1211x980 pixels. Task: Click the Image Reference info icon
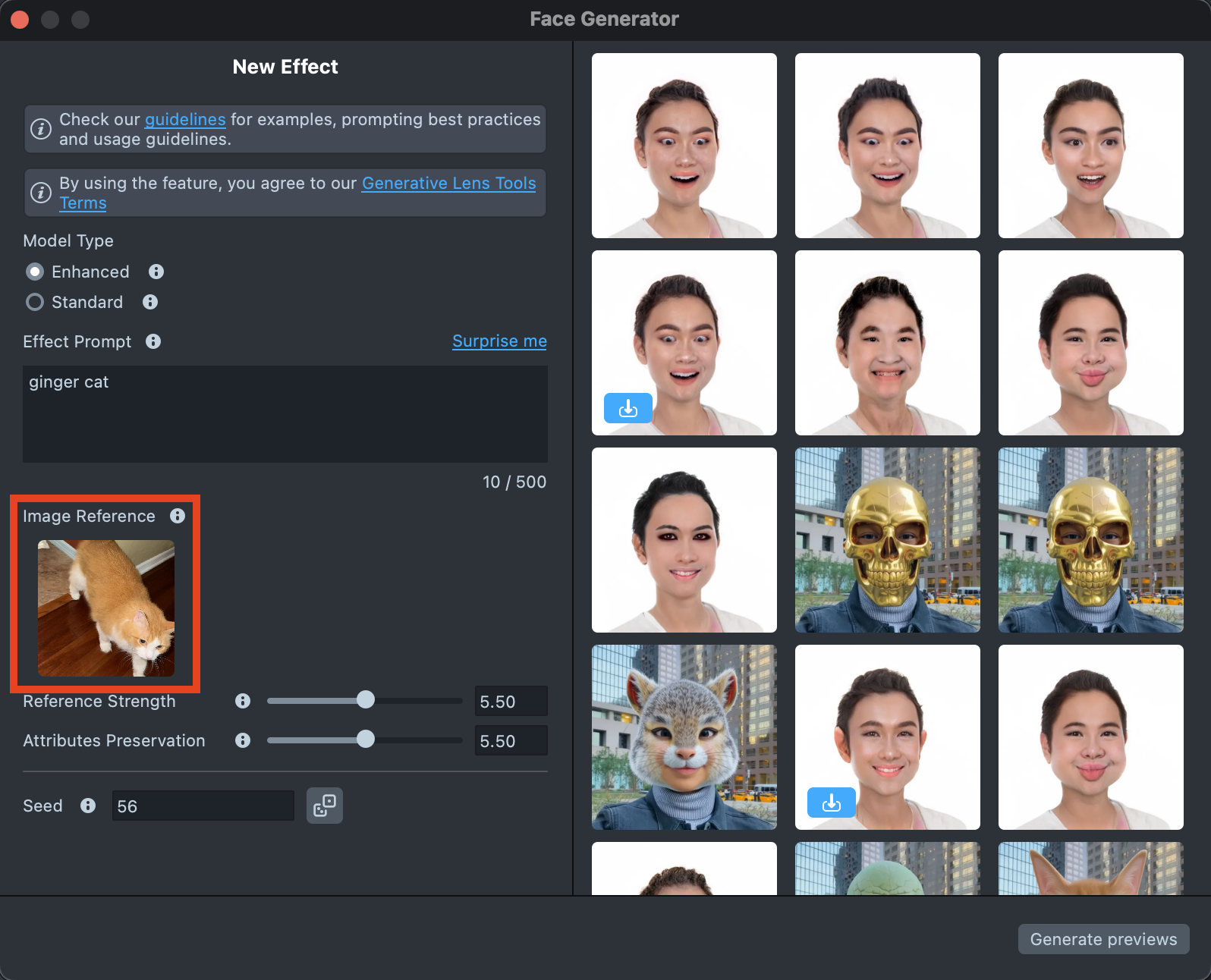(178, 516)
